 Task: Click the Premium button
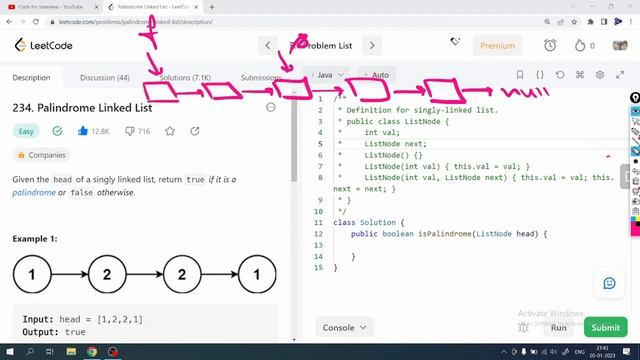click(498, 45)
